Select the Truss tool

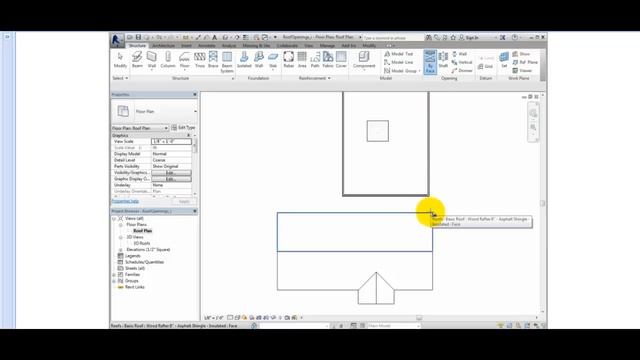[x=200, y=60]
